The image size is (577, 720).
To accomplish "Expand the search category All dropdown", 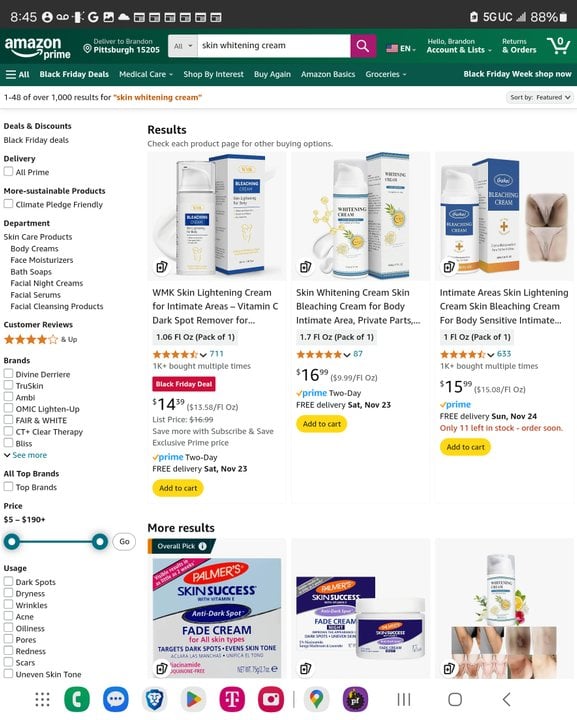I will [183, 46].
